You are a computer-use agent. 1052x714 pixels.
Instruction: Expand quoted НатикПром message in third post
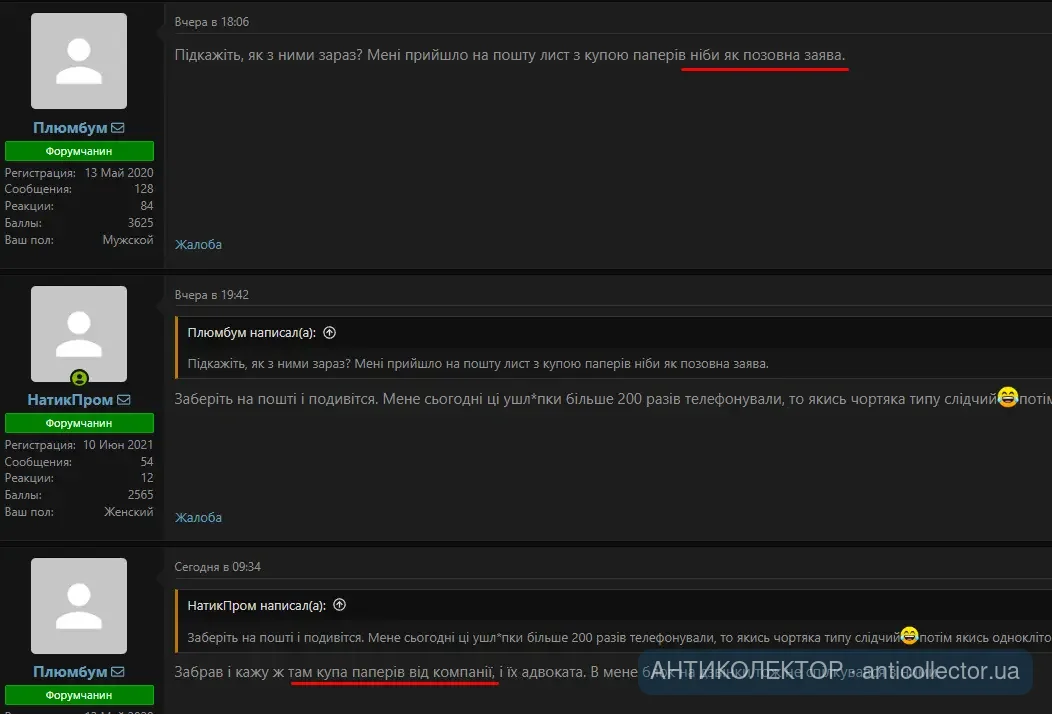click(540, 637)
